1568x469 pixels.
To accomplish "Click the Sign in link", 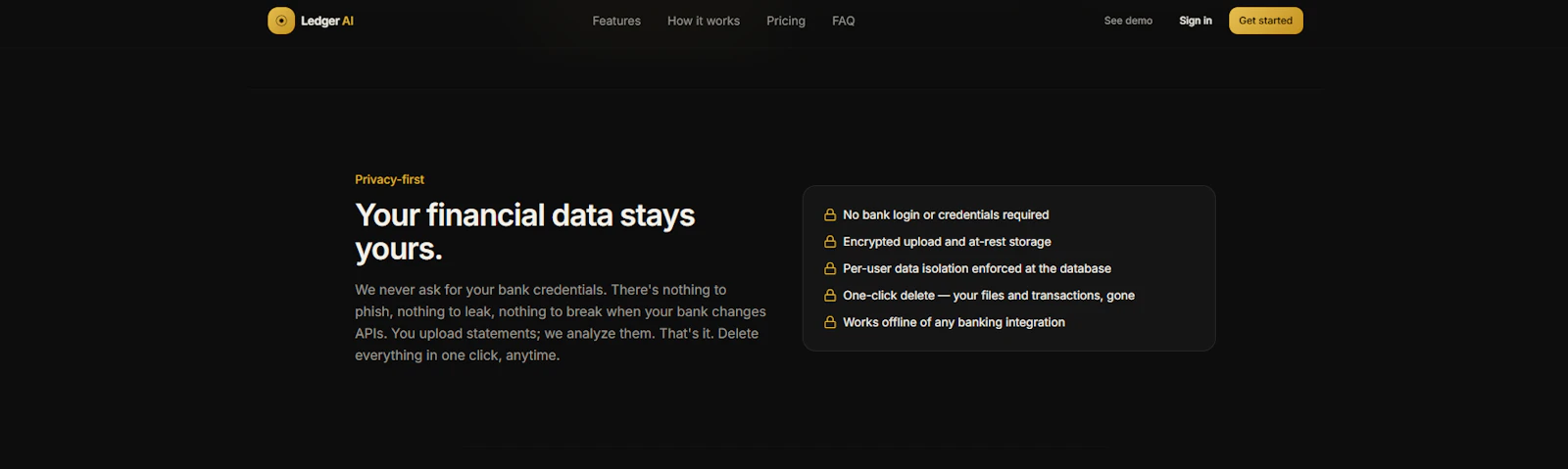I will pos(1196,21).
